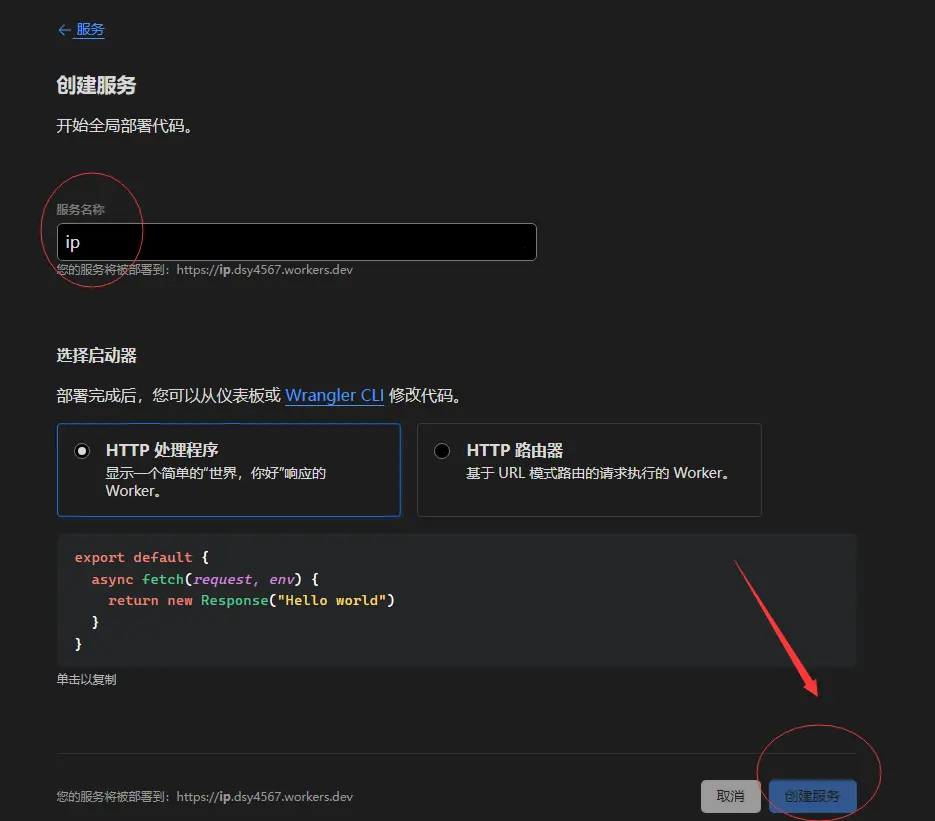Go back via the 服务 link
This screenshot has height=821, width=935.
90,30
